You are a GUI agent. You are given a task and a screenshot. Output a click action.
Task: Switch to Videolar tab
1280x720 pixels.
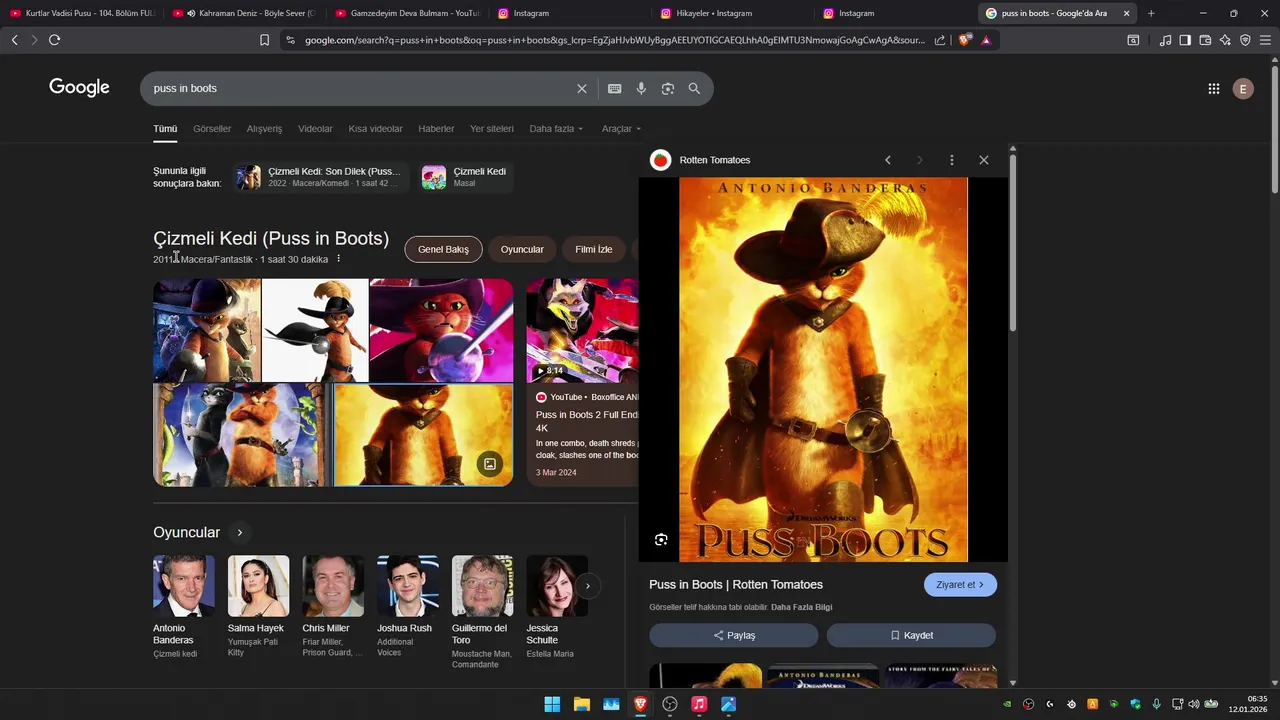click(315, 129)
